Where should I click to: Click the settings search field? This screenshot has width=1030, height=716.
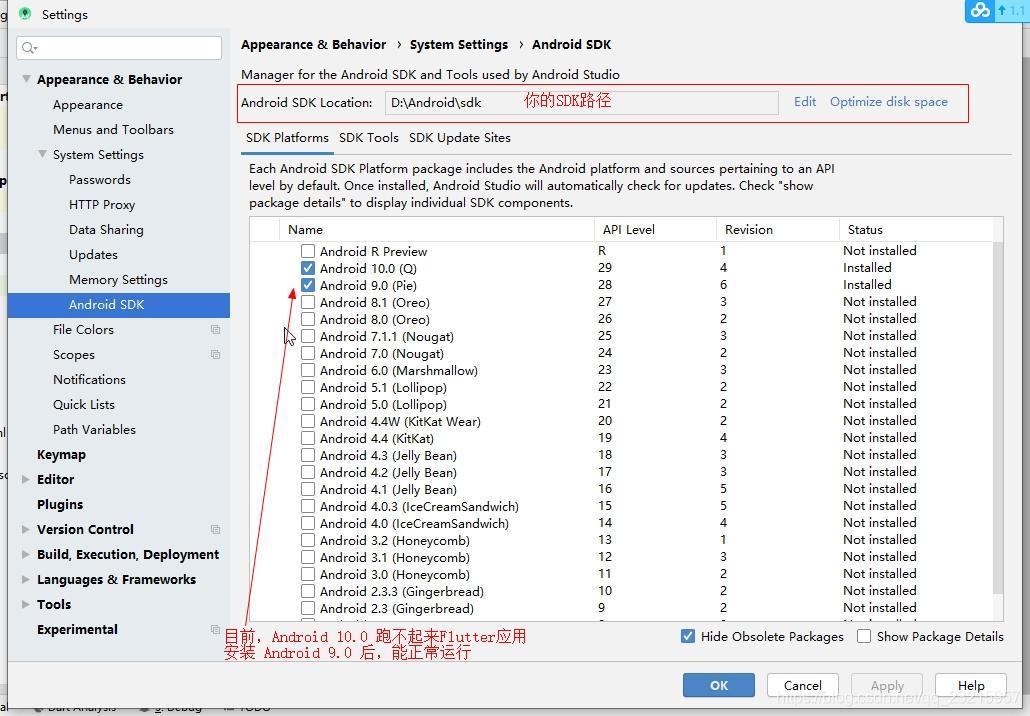(x=119, y=48)
